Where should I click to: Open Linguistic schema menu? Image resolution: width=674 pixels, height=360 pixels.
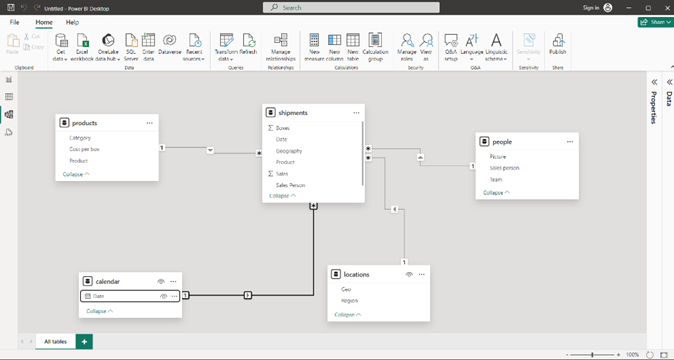point(496,47)
